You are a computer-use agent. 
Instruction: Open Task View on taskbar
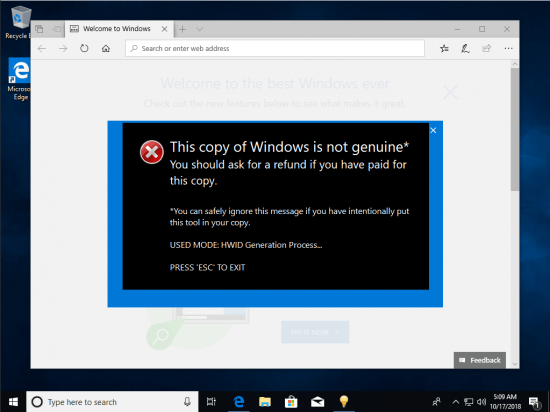pyautogui.click(x=211, y=402)
